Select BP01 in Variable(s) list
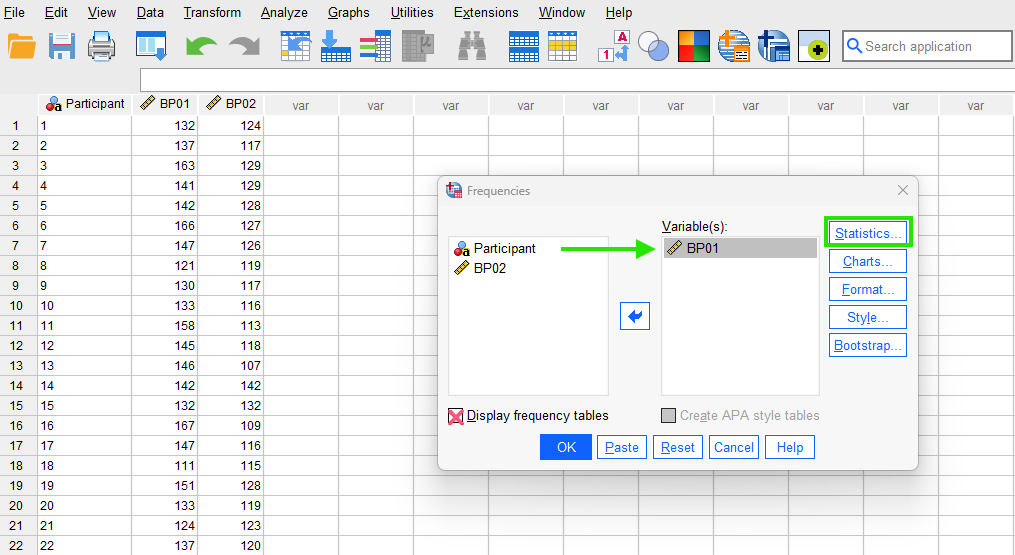 [740, 248]
